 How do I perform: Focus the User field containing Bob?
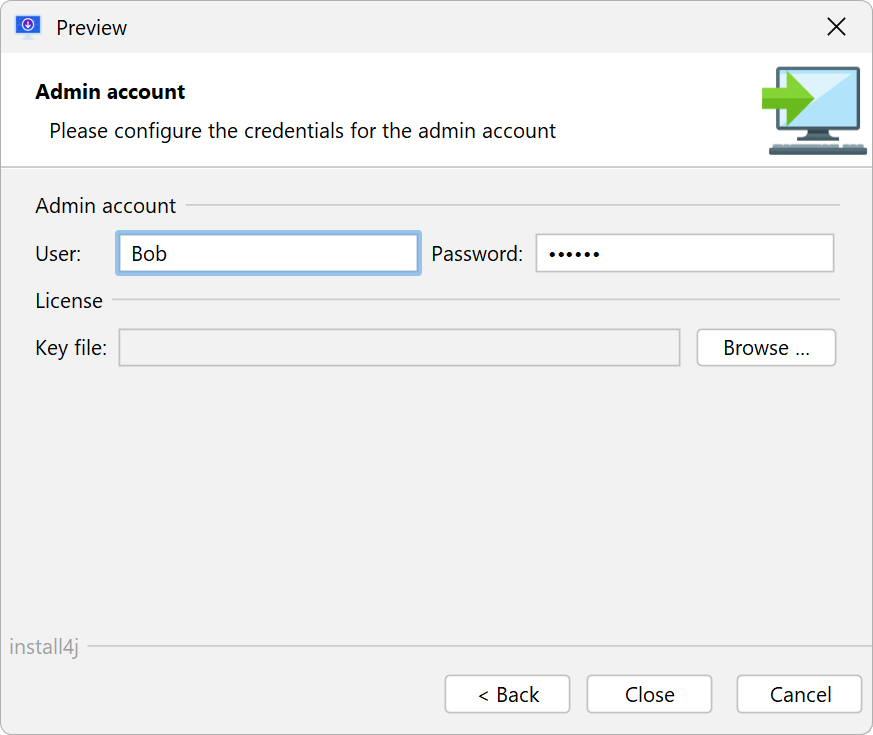[268, 253]
